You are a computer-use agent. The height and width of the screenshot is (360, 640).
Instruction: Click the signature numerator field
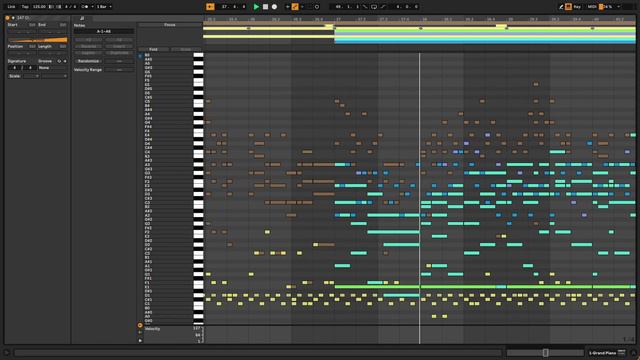pyautogui.click(x=14, y=68)
